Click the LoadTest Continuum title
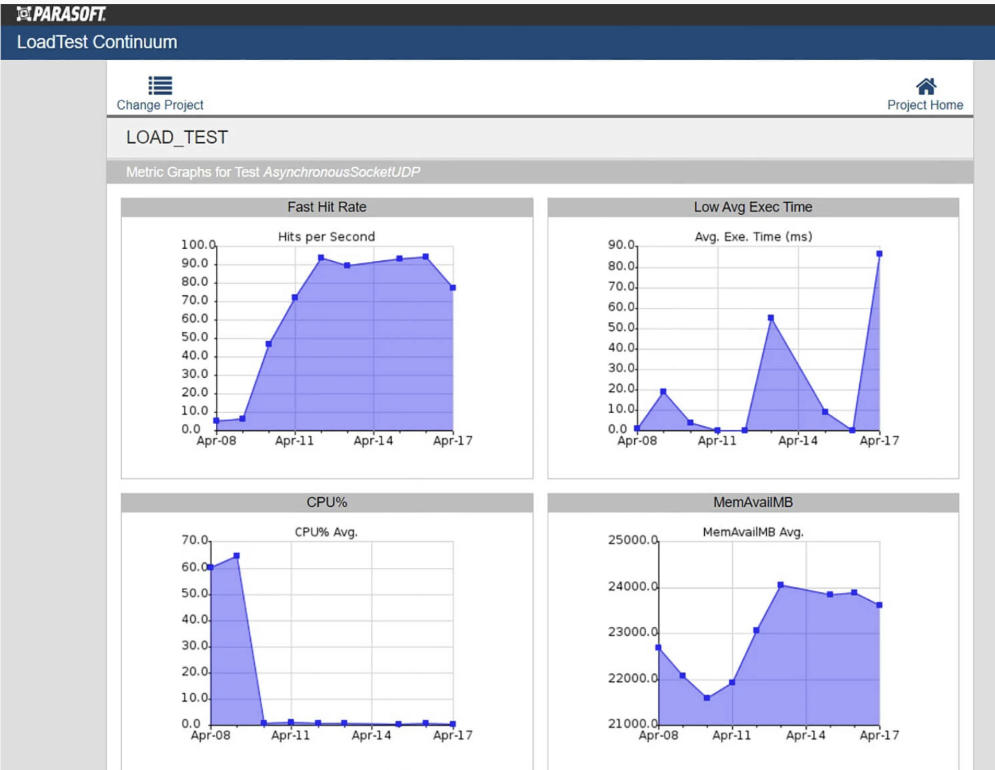This screenshot has height=770, width=995. pyautogui.click(x=97, y=42)
